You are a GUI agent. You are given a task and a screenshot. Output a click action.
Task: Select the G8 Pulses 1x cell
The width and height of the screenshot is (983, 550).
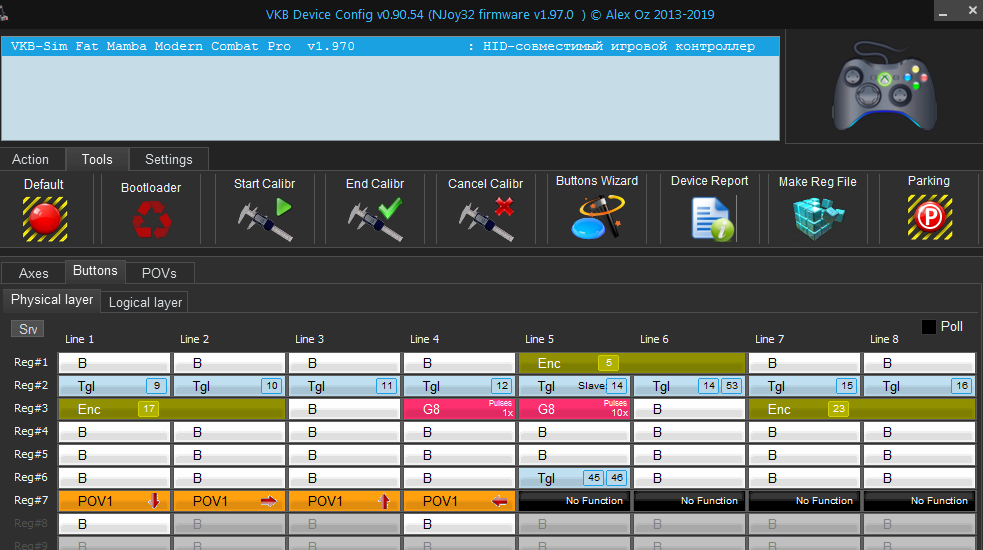(460, 410)
